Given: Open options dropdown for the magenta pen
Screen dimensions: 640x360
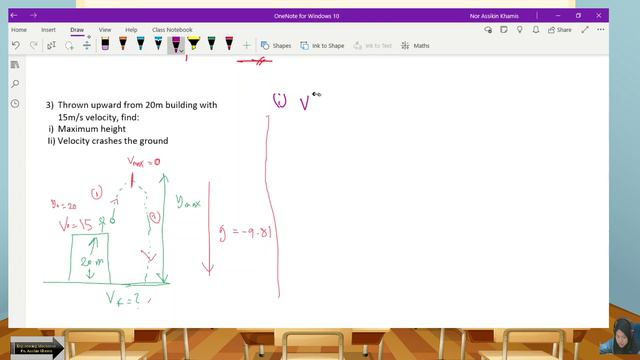Looking at the screenshot, I should (x=181, y=51).
